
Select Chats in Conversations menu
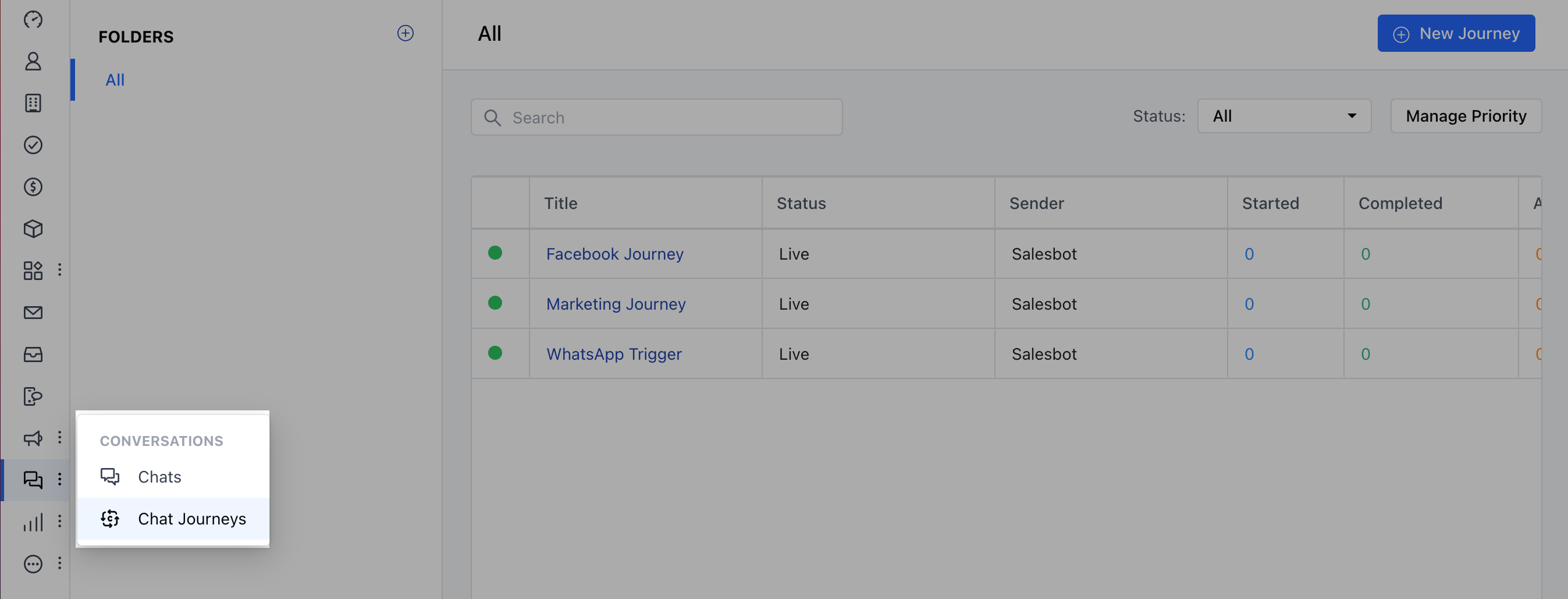pos(159,477)
